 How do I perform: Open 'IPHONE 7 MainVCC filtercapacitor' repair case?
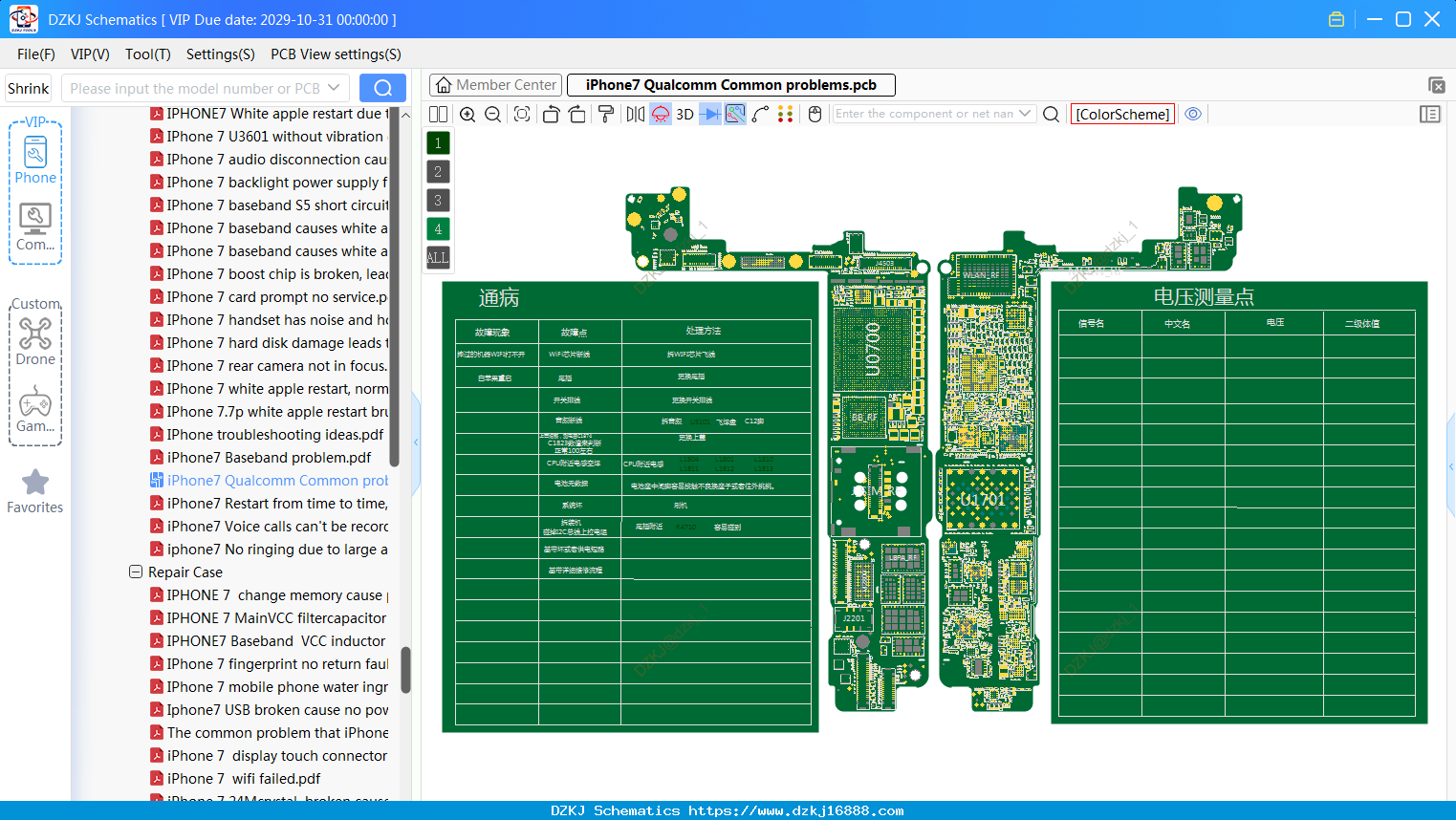pyautogui.click(x=268, y=618)
